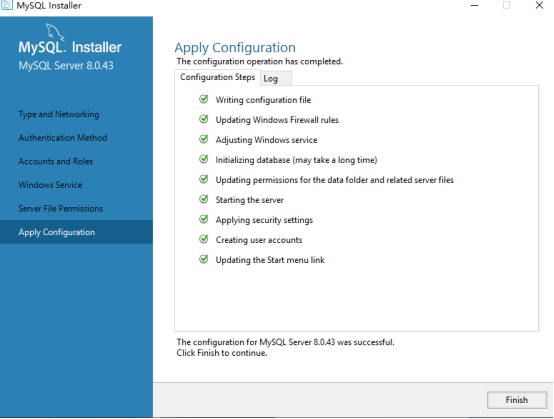Click checkmark icon beside Starting the server
The width and height of the screenshot is (554, 419).
[x=204, y=199]
